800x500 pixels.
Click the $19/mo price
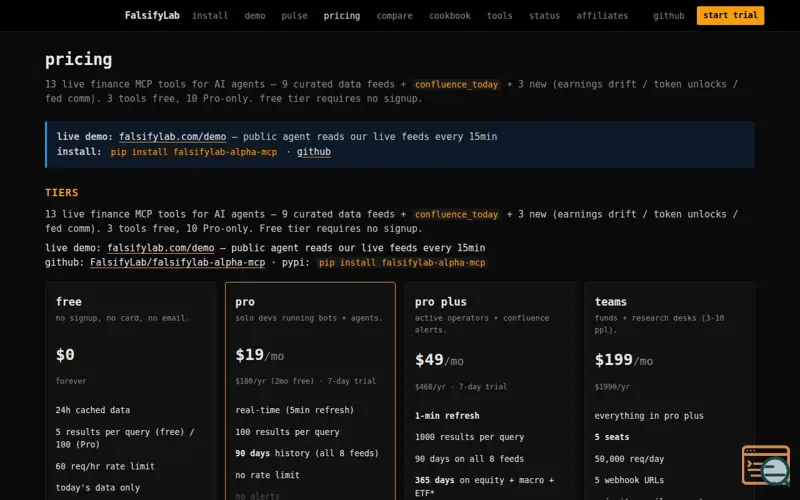pyautogui.click(x=260, y=355)
